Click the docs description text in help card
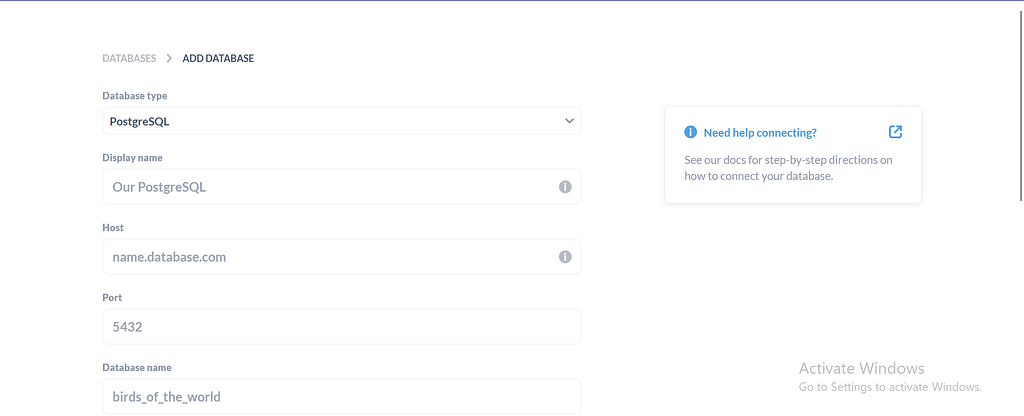Screen dimensions: 1024x416 coord(788,168)
